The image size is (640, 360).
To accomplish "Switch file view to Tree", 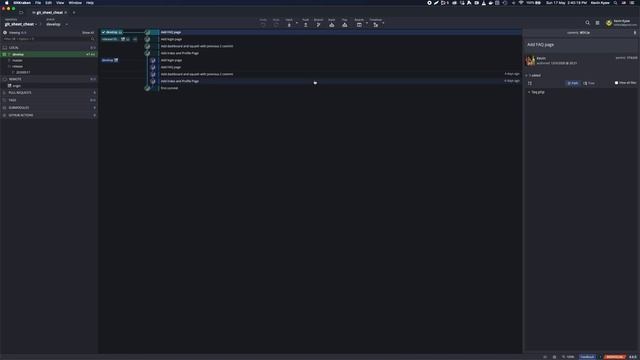I will click(589, 83).
